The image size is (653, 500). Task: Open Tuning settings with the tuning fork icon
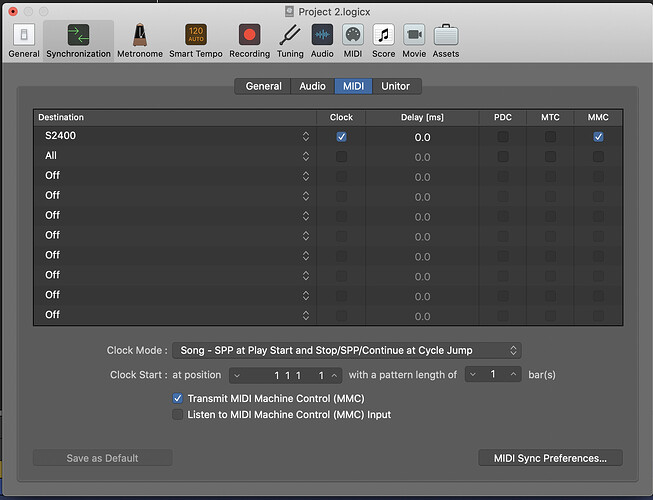tap(290, 41)
